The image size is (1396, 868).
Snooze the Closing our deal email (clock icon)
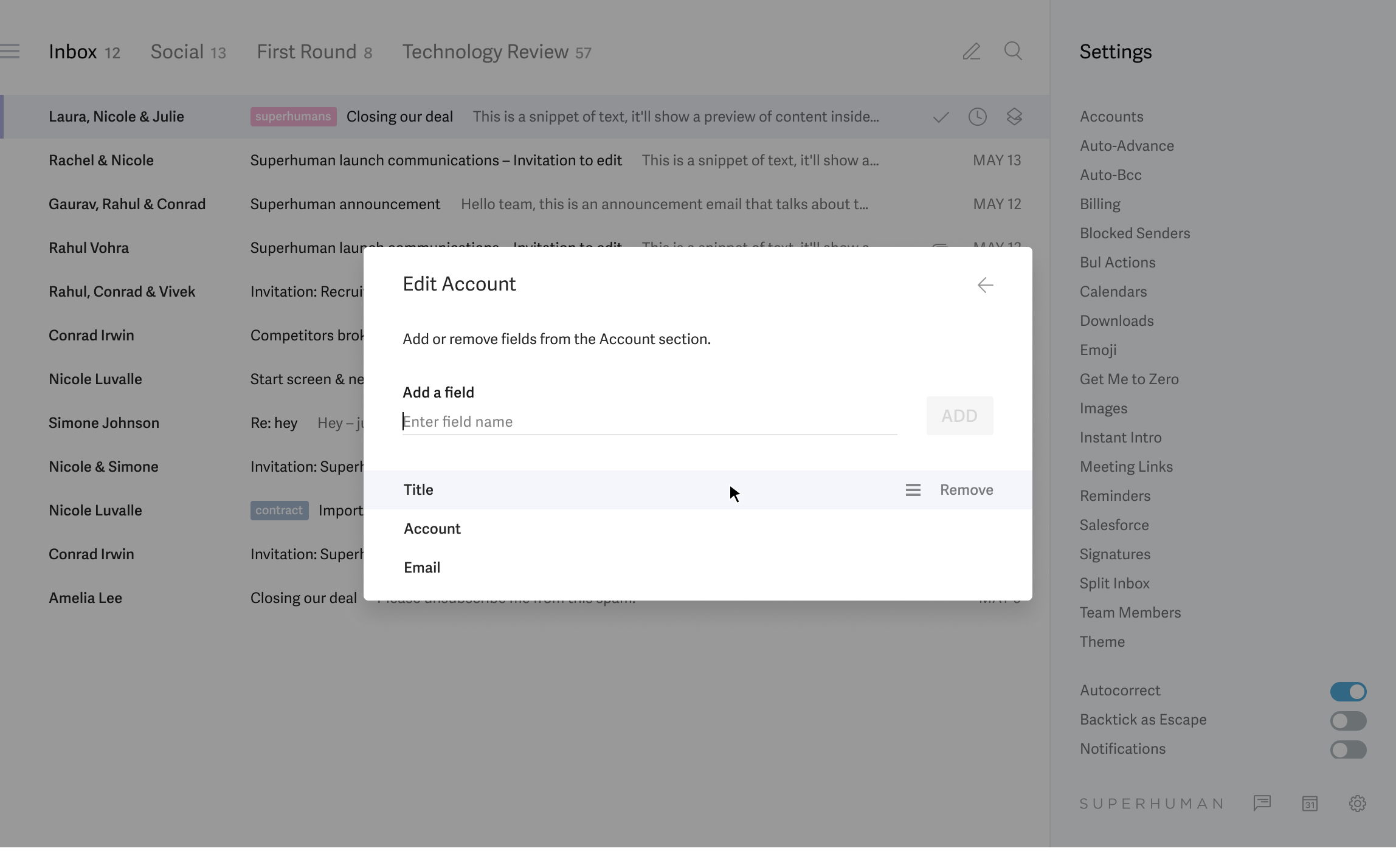(x=977, y=117)
